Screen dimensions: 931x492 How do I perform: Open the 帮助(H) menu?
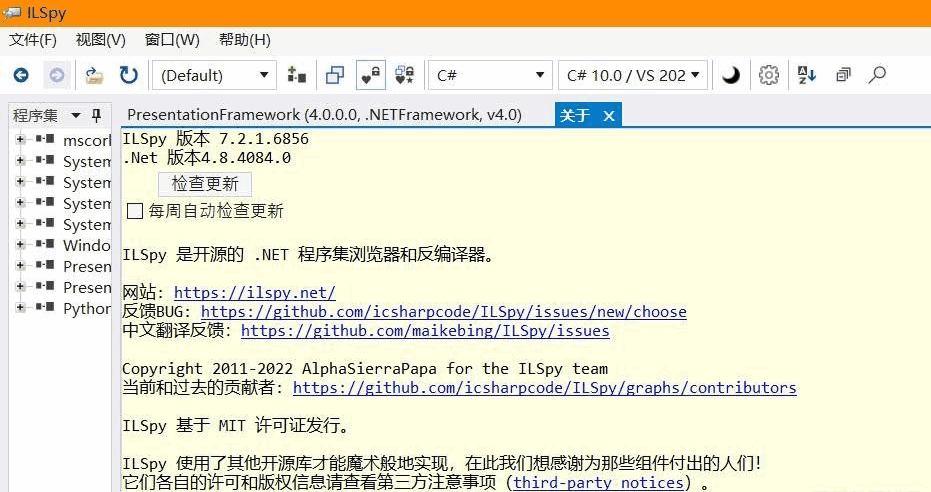(x=244, y=40)
